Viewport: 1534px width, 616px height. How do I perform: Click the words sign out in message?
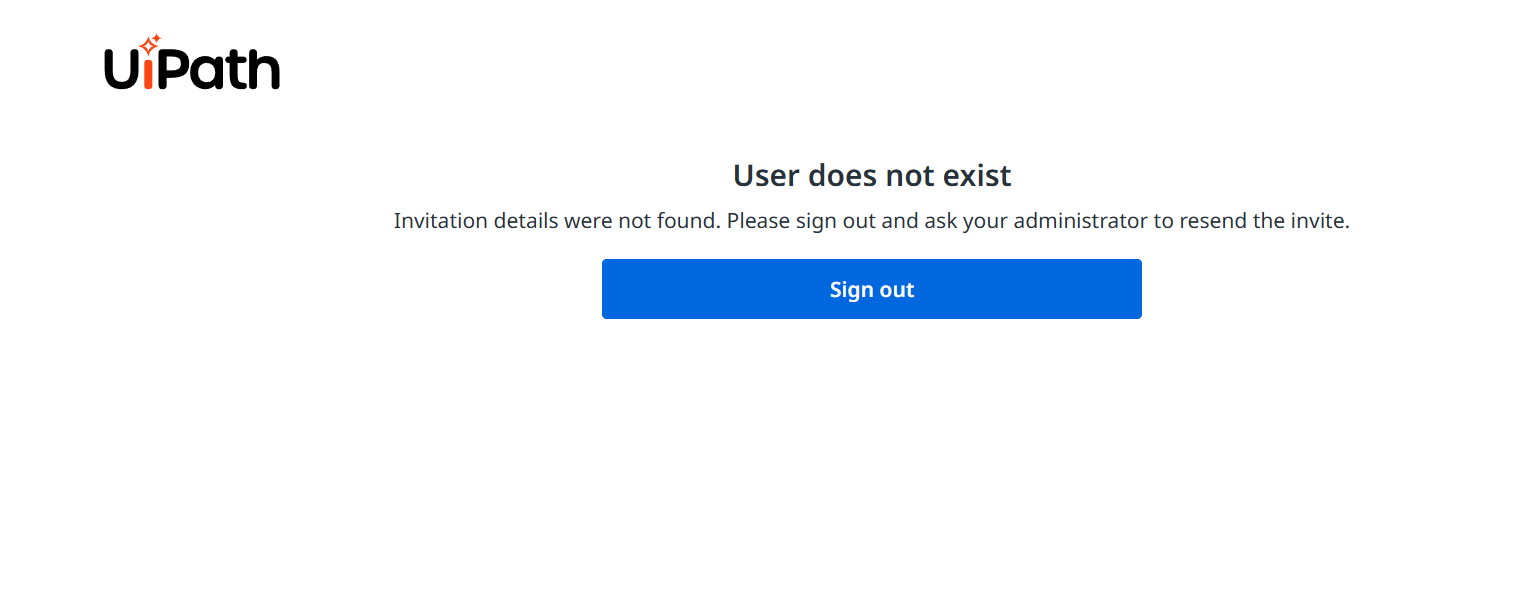836,221
